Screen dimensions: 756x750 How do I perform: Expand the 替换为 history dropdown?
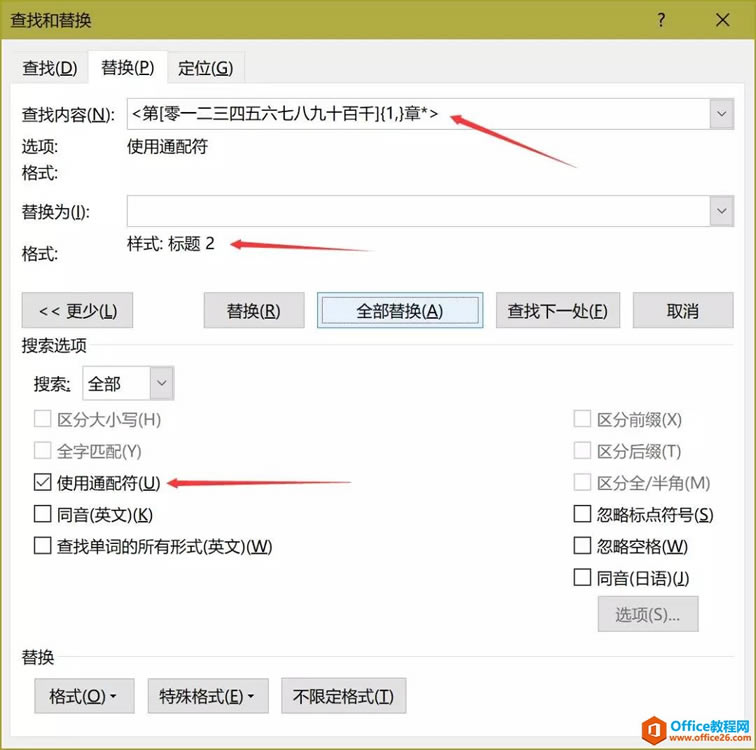coord(722,211)
